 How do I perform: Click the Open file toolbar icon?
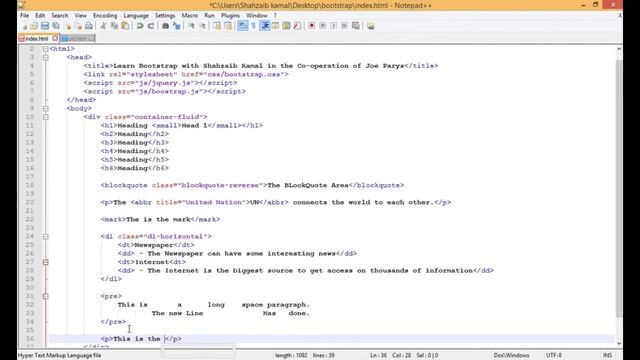pyautogui.click(x=34, y=26)
